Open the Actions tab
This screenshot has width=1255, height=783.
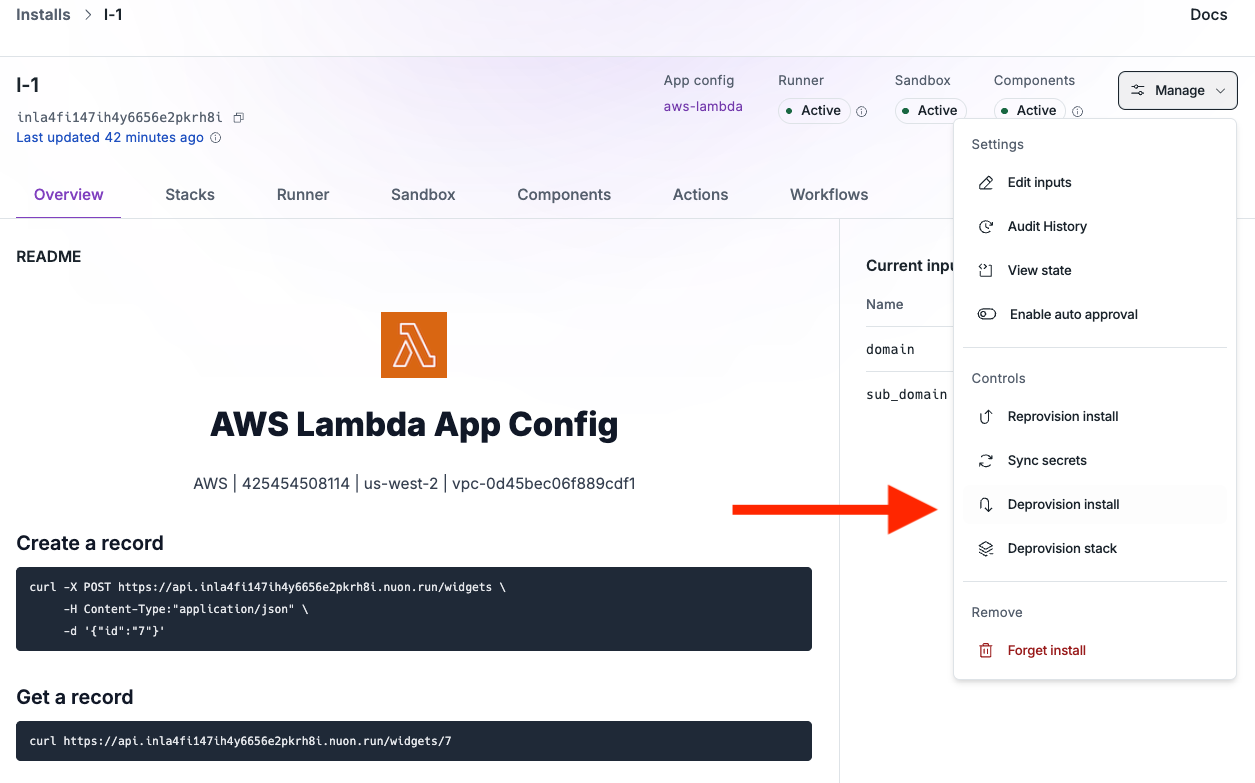pyautogui.click(x=700, y=195)
